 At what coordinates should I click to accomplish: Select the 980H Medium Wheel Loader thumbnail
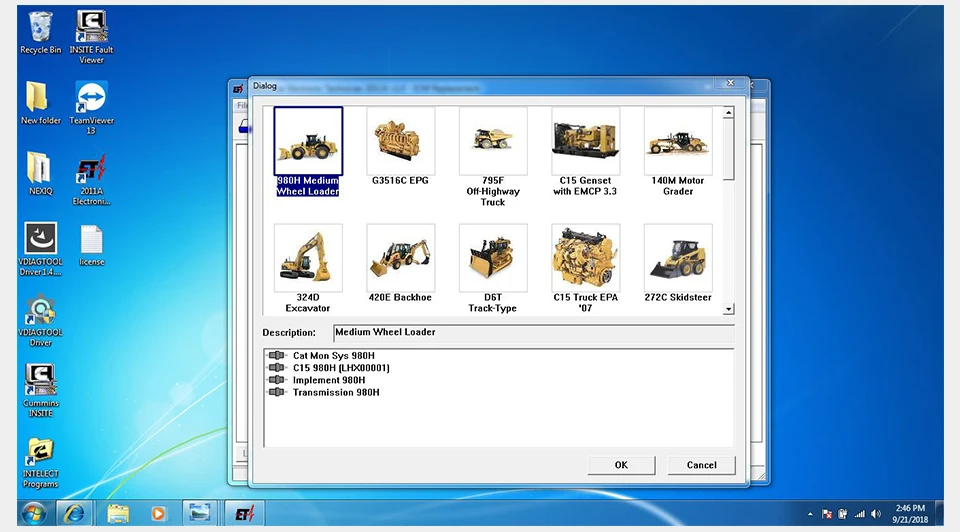308,141
